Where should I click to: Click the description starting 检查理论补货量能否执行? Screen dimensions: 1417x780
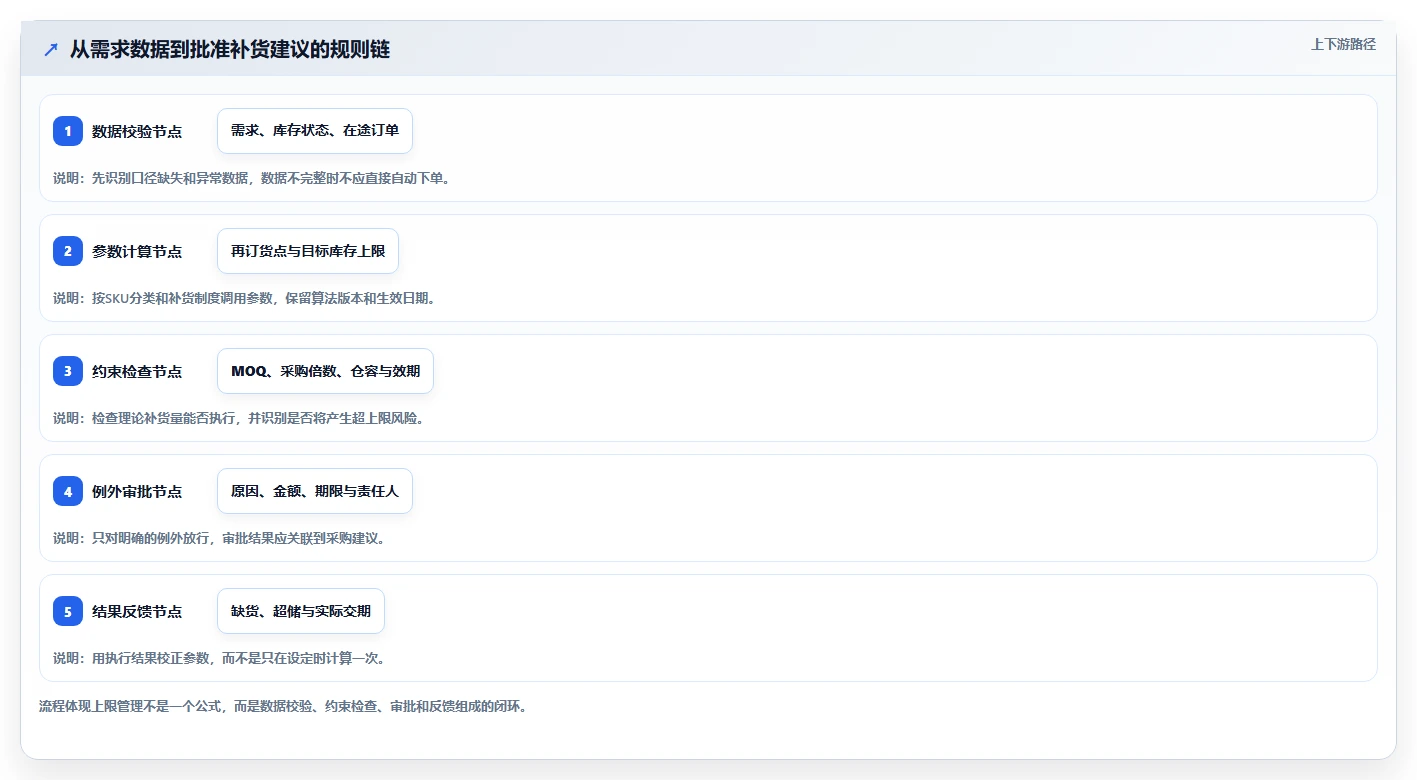tap(239, 418)
